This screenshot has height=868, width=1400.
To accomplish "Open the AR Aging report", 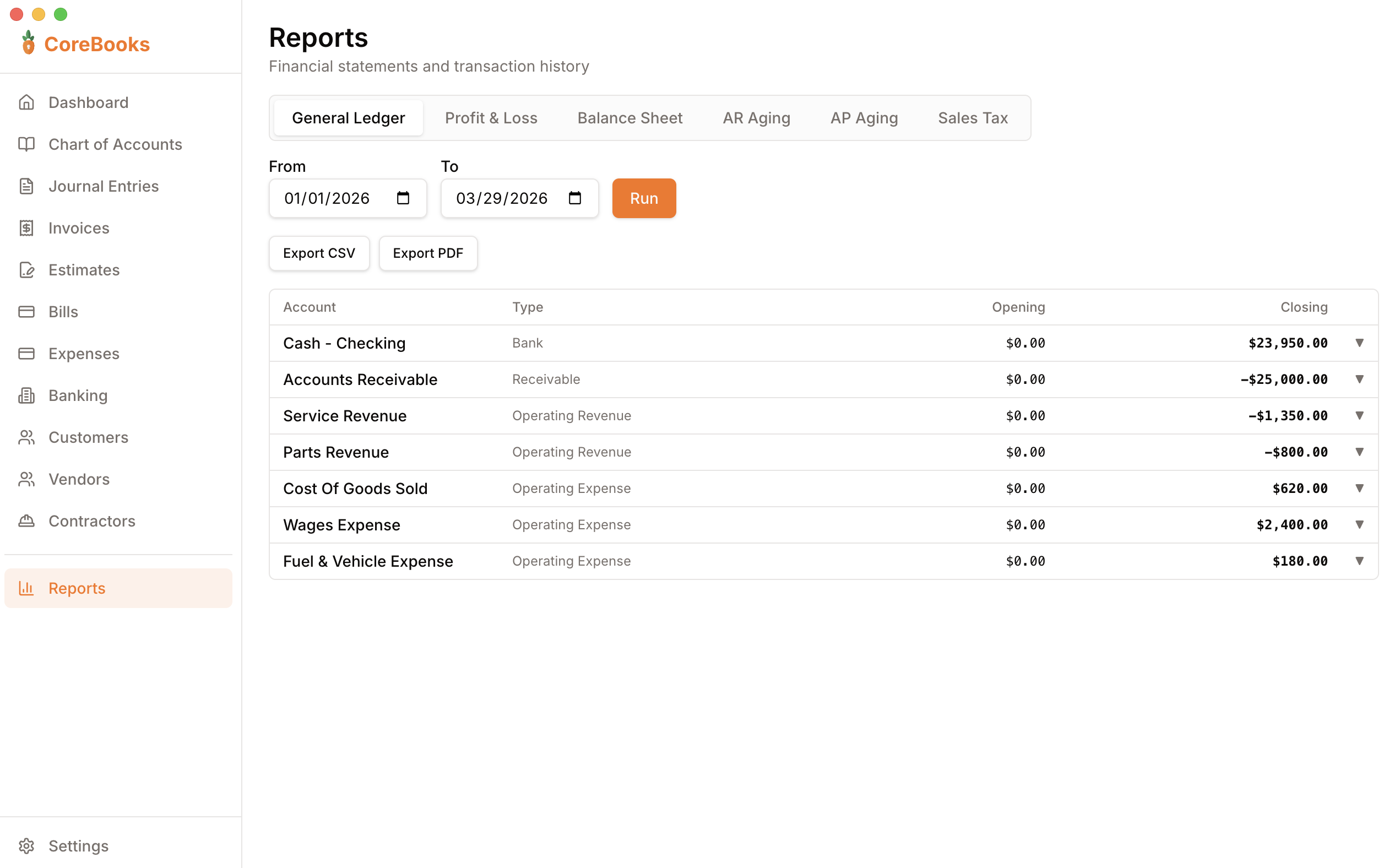I will (x=757, y=118).
